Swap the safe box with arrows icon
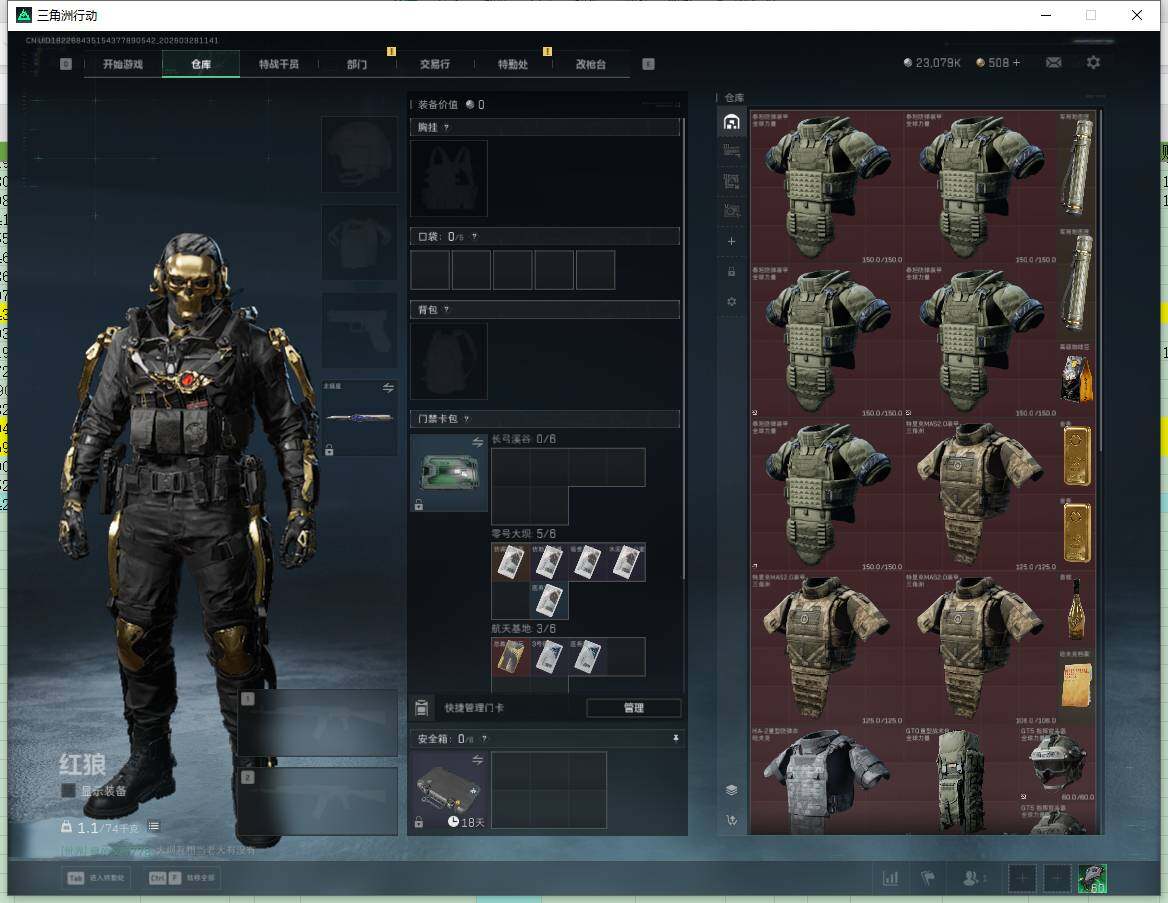This screenshot has width=1168, height=903. 477,760
